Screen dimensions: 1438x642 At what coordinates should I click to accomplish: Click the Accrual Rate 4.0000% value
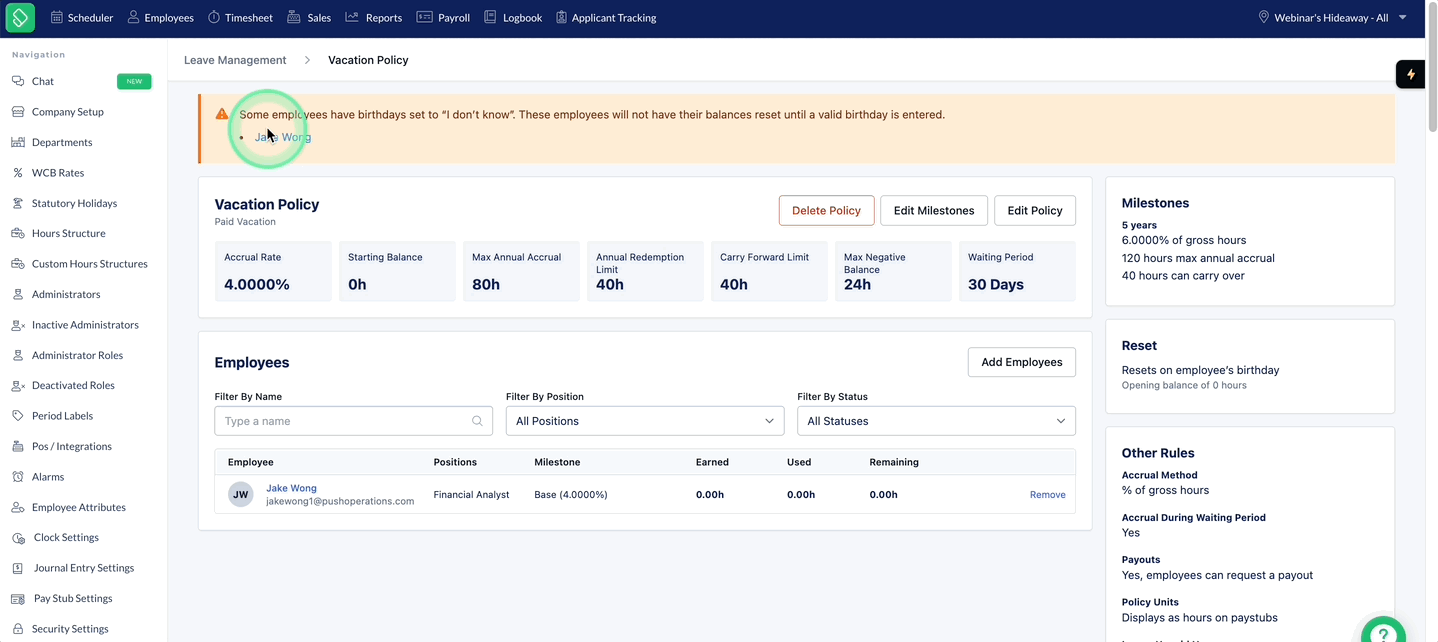(x=257, y=285)
